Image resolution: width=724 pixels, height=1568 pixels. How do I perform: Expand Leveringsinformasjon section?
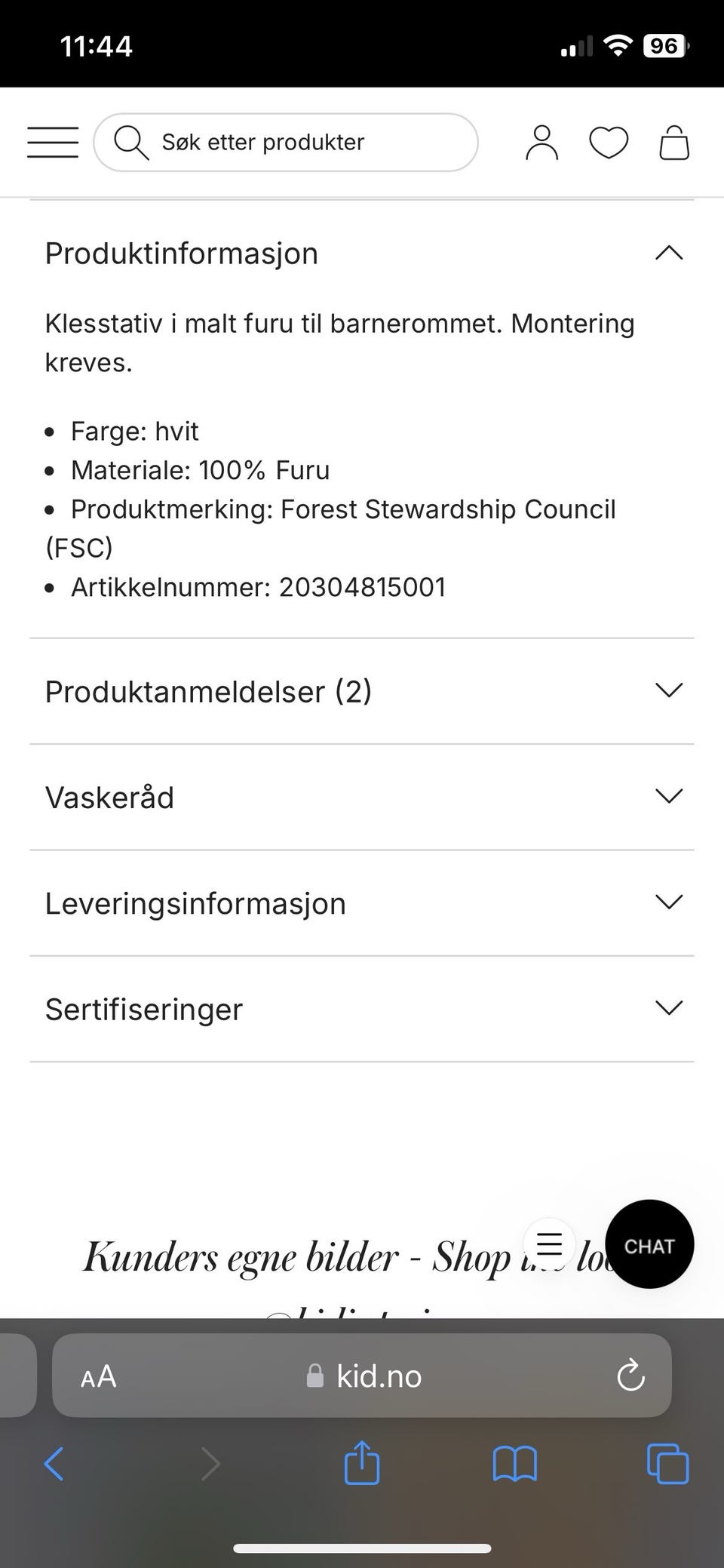[362, 903]
